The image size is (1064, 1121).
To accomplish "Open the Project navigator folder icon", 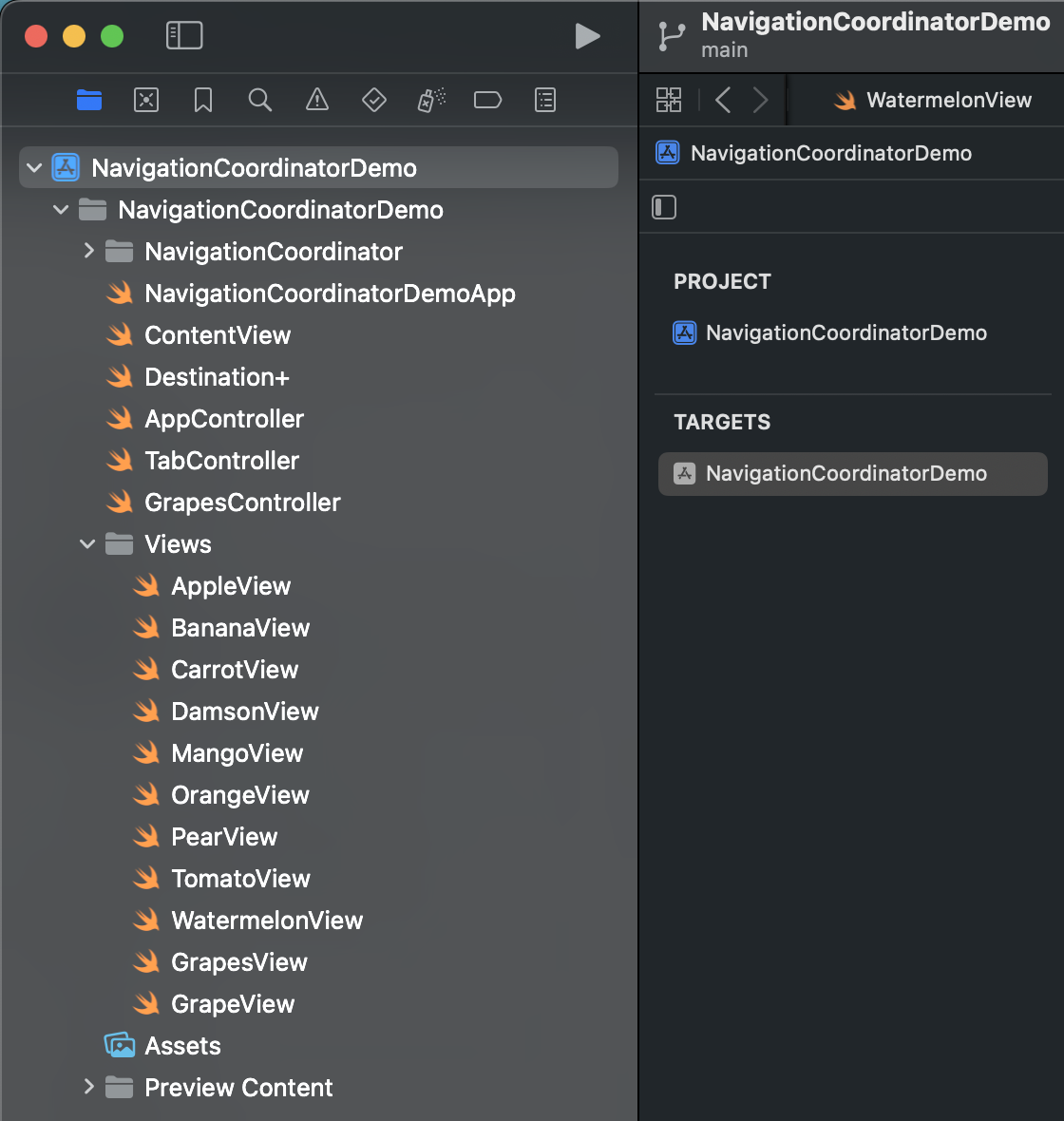I will point(89,100).
